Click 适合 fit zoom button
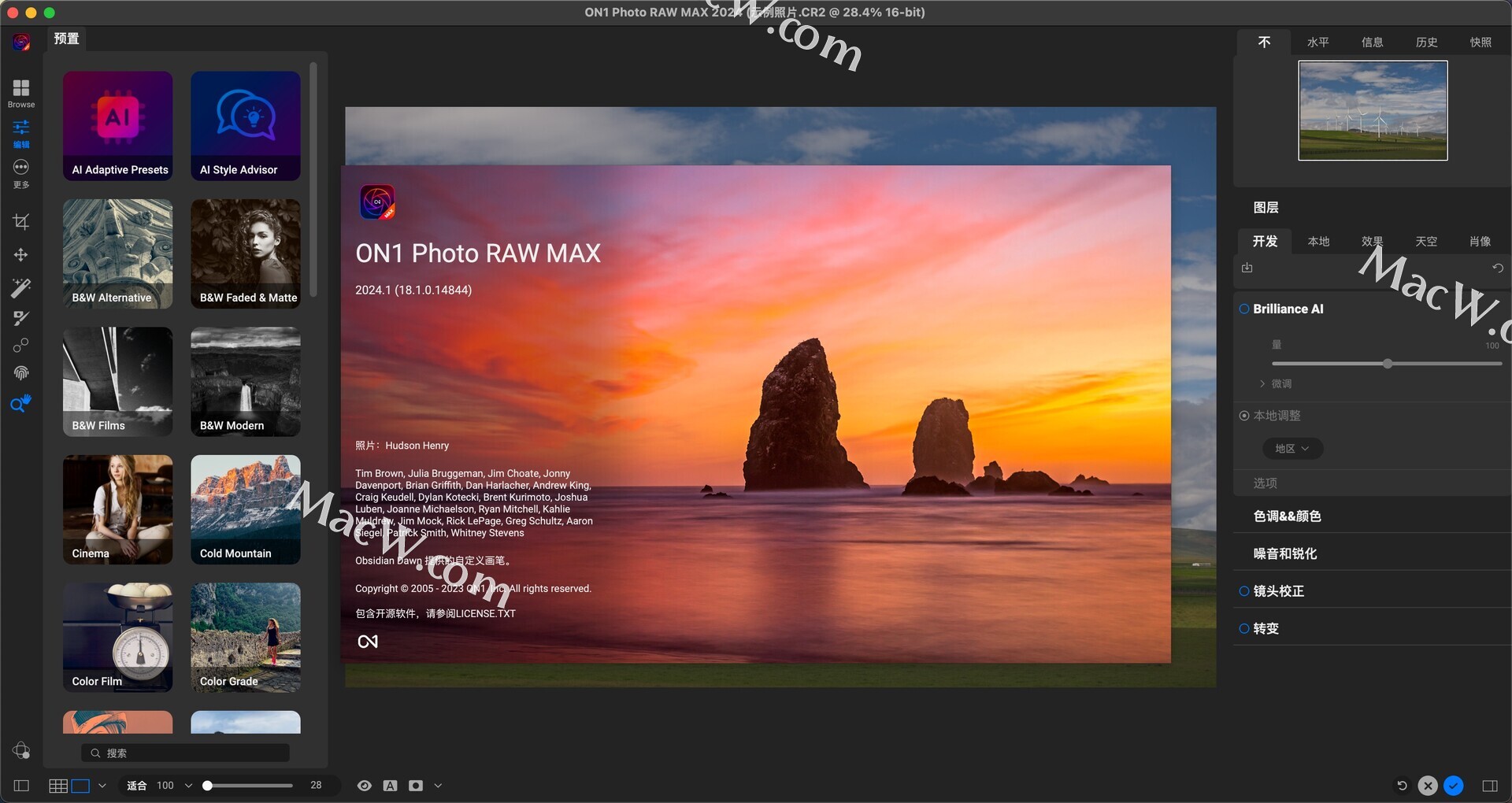 click(x=136, y=786)
